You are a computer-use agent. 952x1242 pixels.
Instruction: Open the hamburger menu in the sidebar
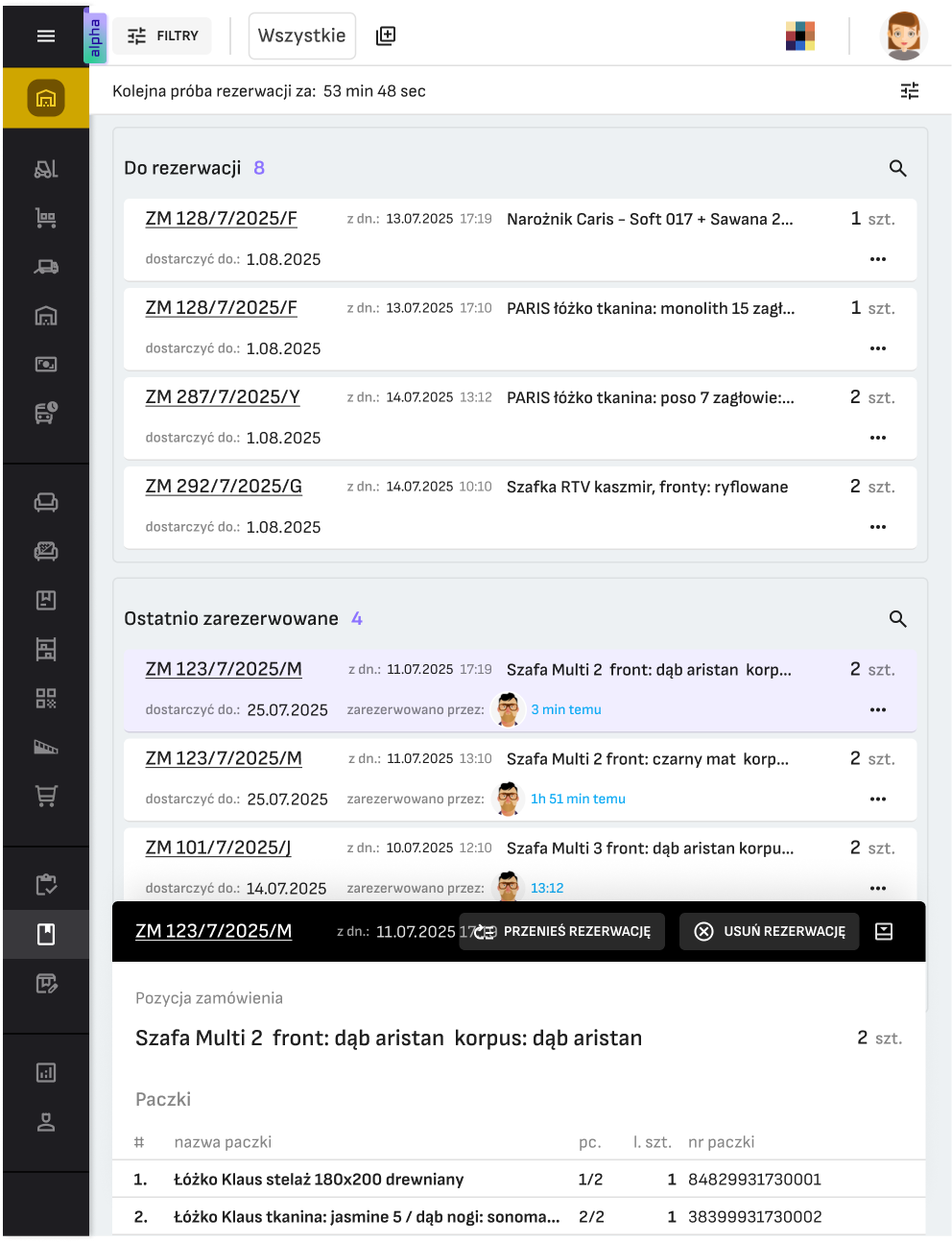(x=46, y=36)
